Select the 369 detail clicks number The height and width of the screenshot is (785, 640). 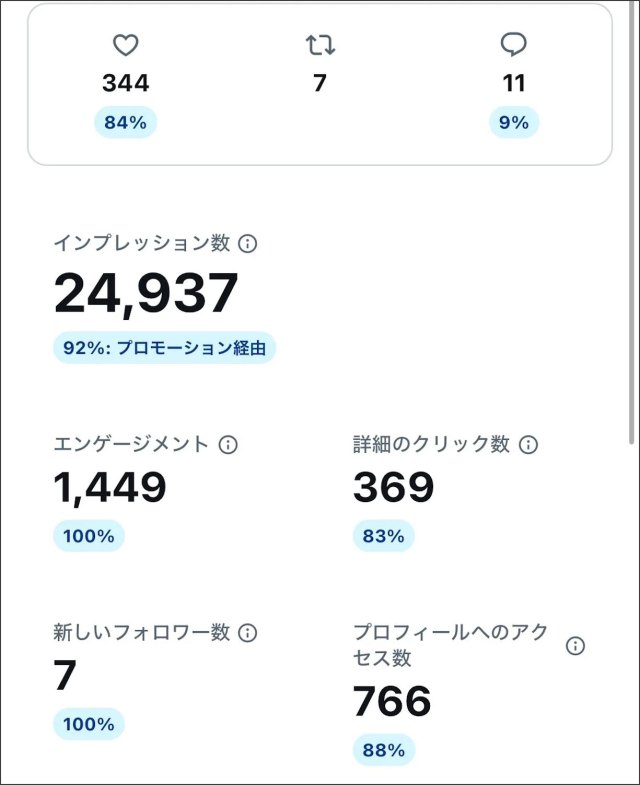point(393,487)
